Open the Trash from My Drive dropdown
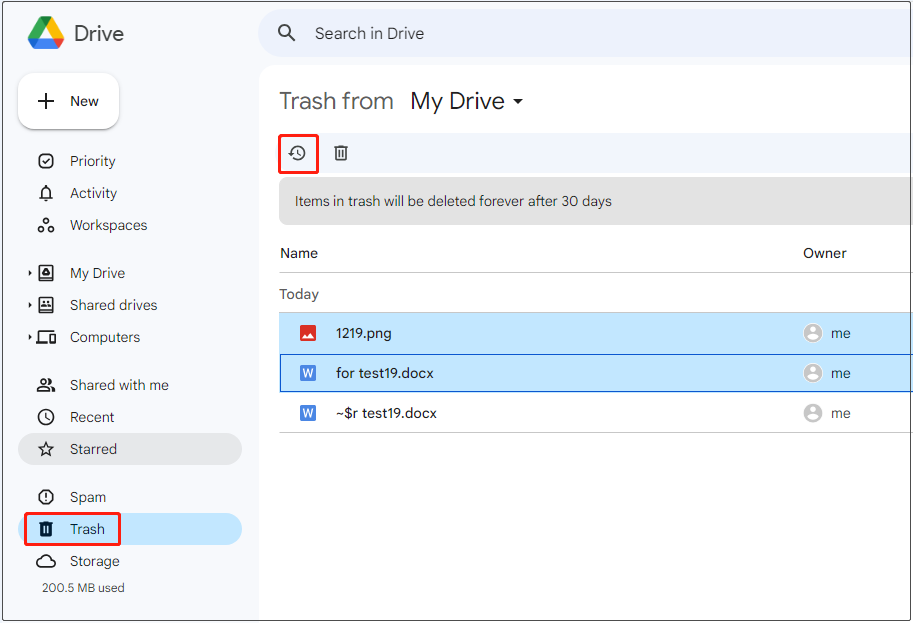The width and height of the screenshot is (913, 623). [466, 101]
